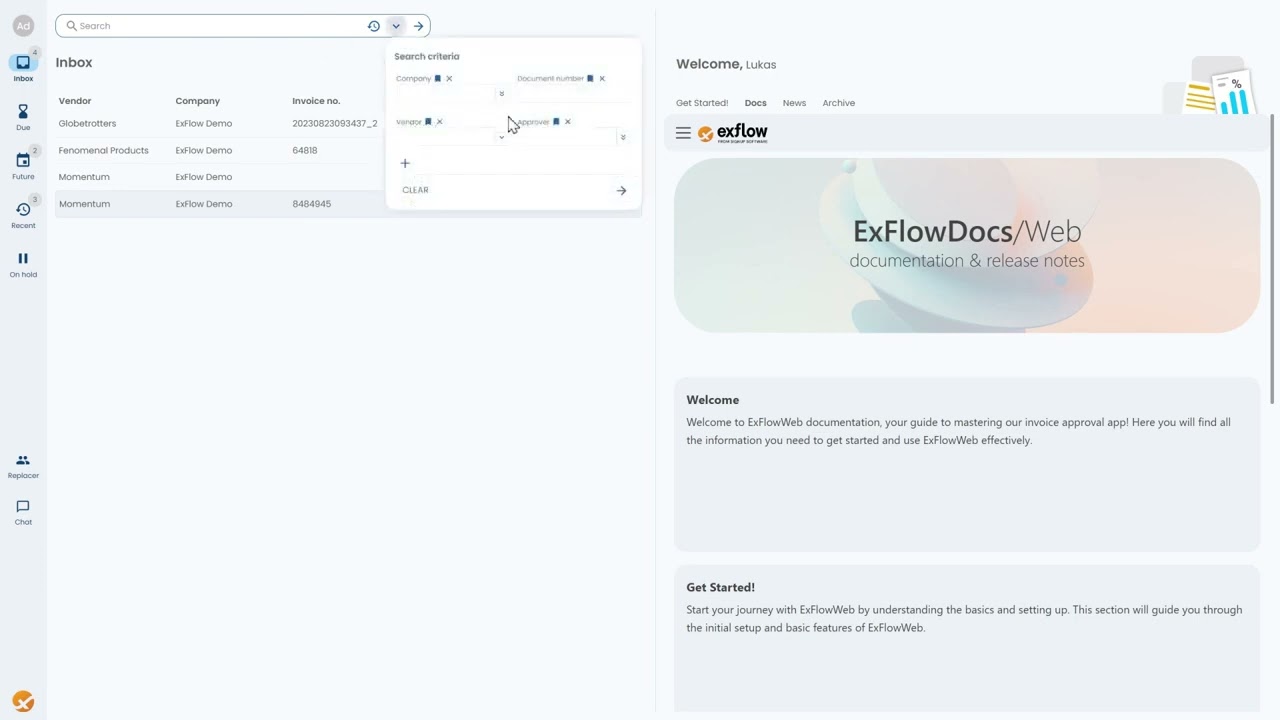Switch to the News tab
This screenshot has height=720, width=1280.
tap(794, 103)
